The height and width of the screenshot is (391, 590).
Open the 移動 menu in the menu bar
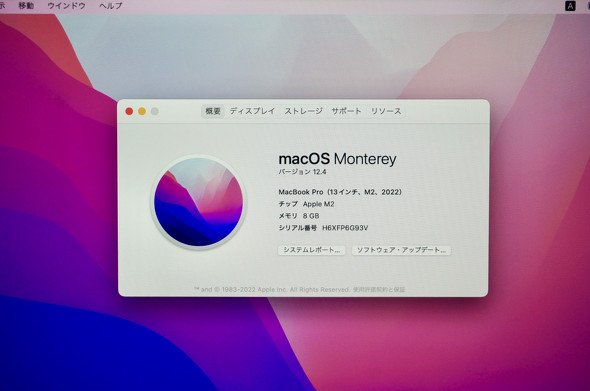(x=26, y=6)
